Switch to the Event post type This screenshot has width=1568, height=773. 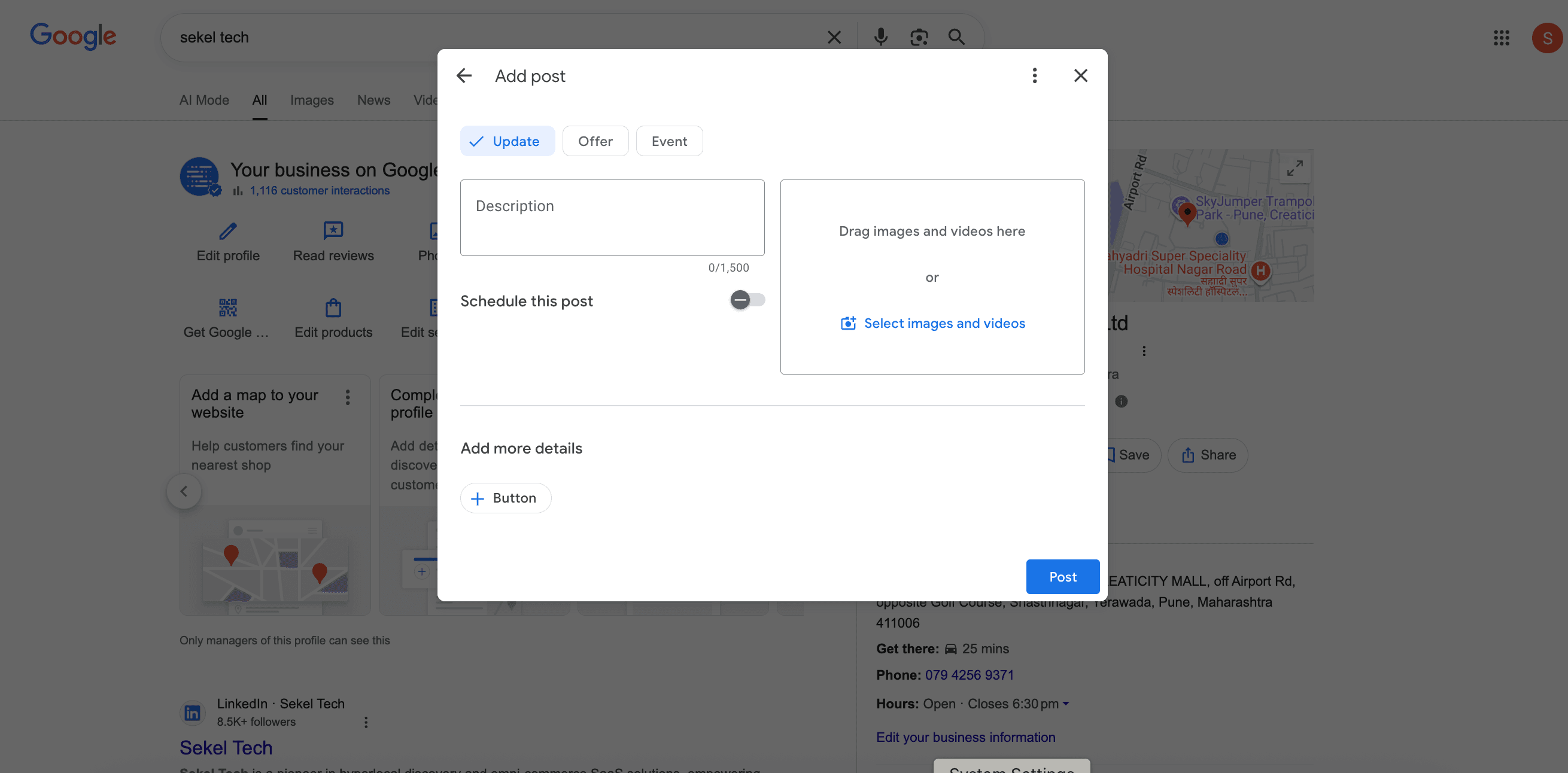point(669,141)
